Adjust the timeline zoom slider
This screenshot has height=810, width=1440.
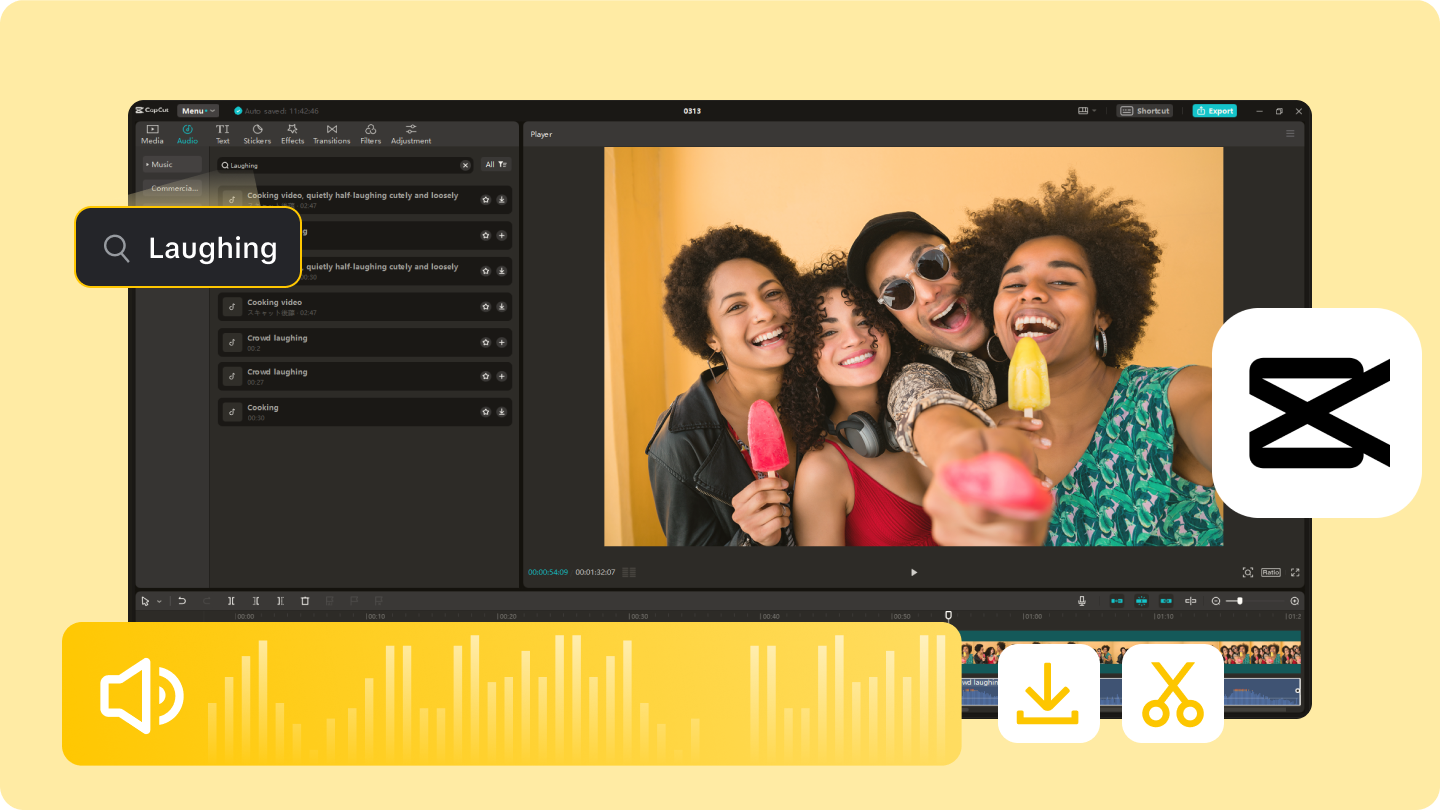(1240, 601)
